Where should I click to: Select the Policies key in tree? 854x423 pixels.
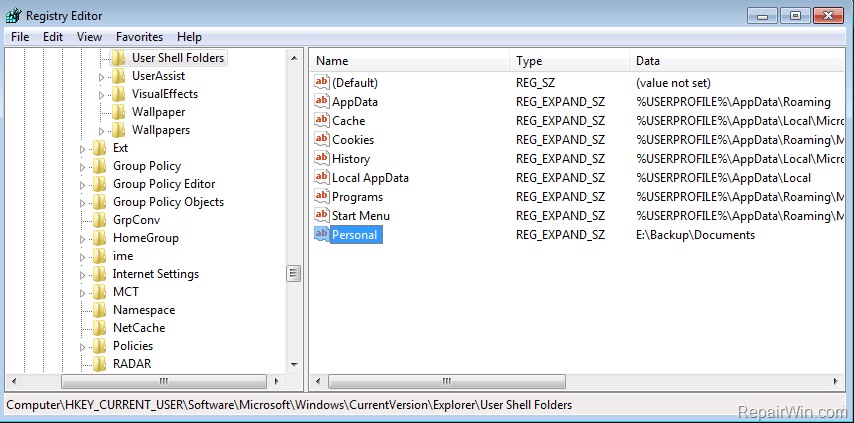pyautogui.click(x=132, y=346)
